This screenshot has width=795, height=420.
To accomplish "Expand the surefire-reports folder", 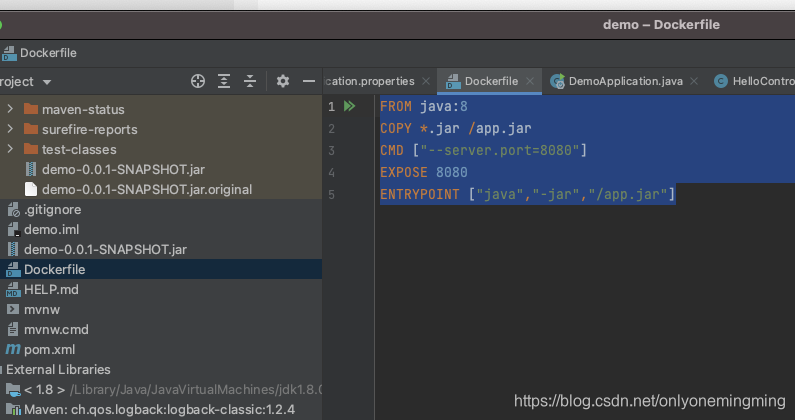I will tap(10, 129).
